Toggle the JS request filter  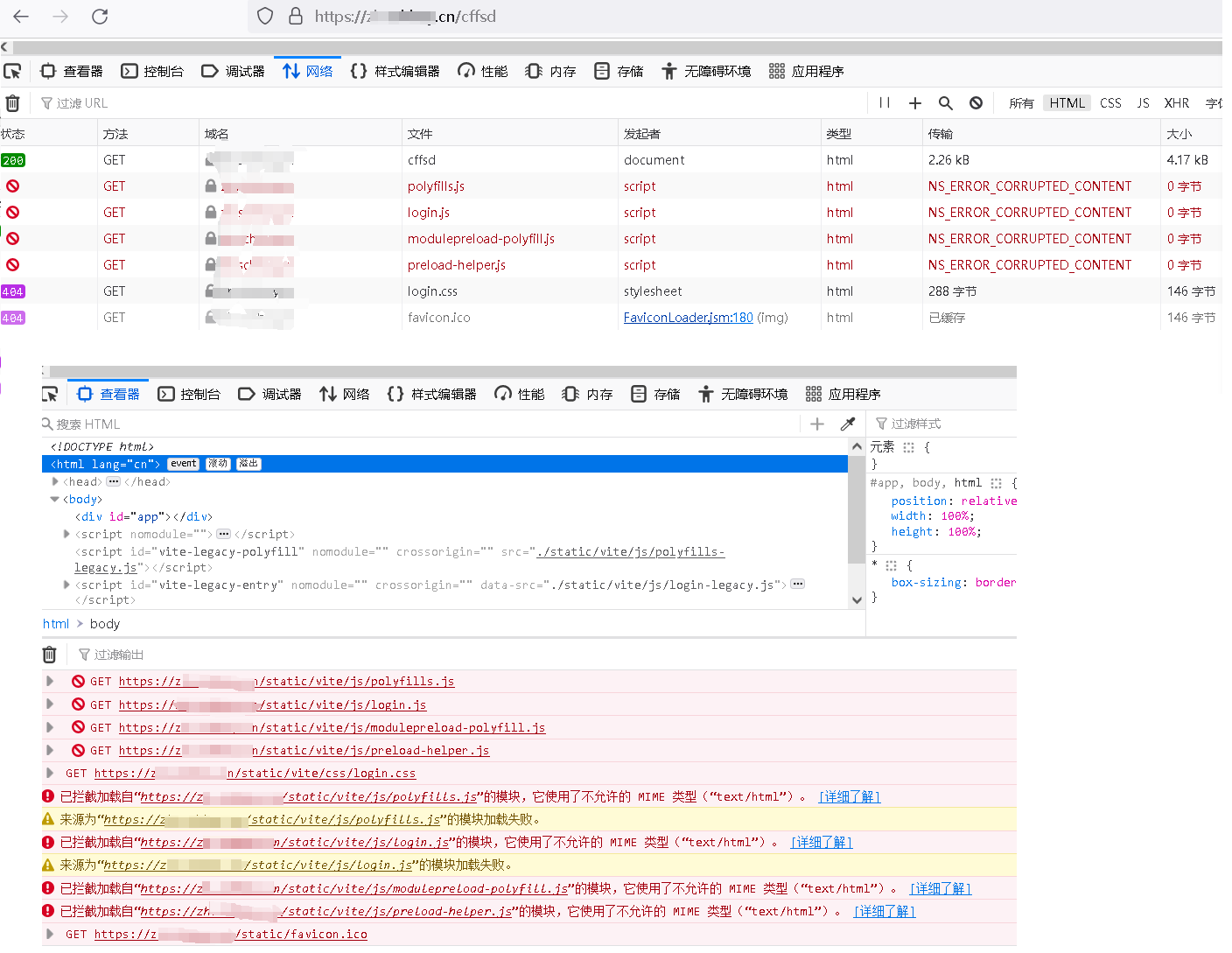[x=1143, y=103]
